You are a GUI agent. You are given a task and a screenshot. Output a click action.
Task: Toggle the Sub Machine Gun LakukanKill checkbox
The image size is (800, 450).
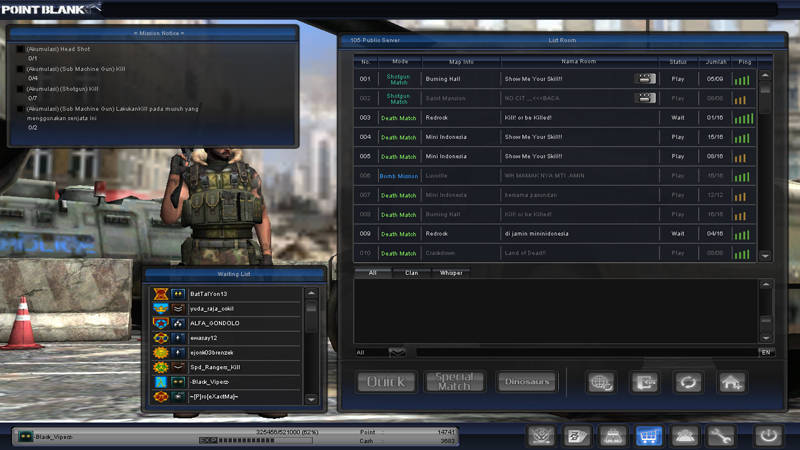point(20,109)
